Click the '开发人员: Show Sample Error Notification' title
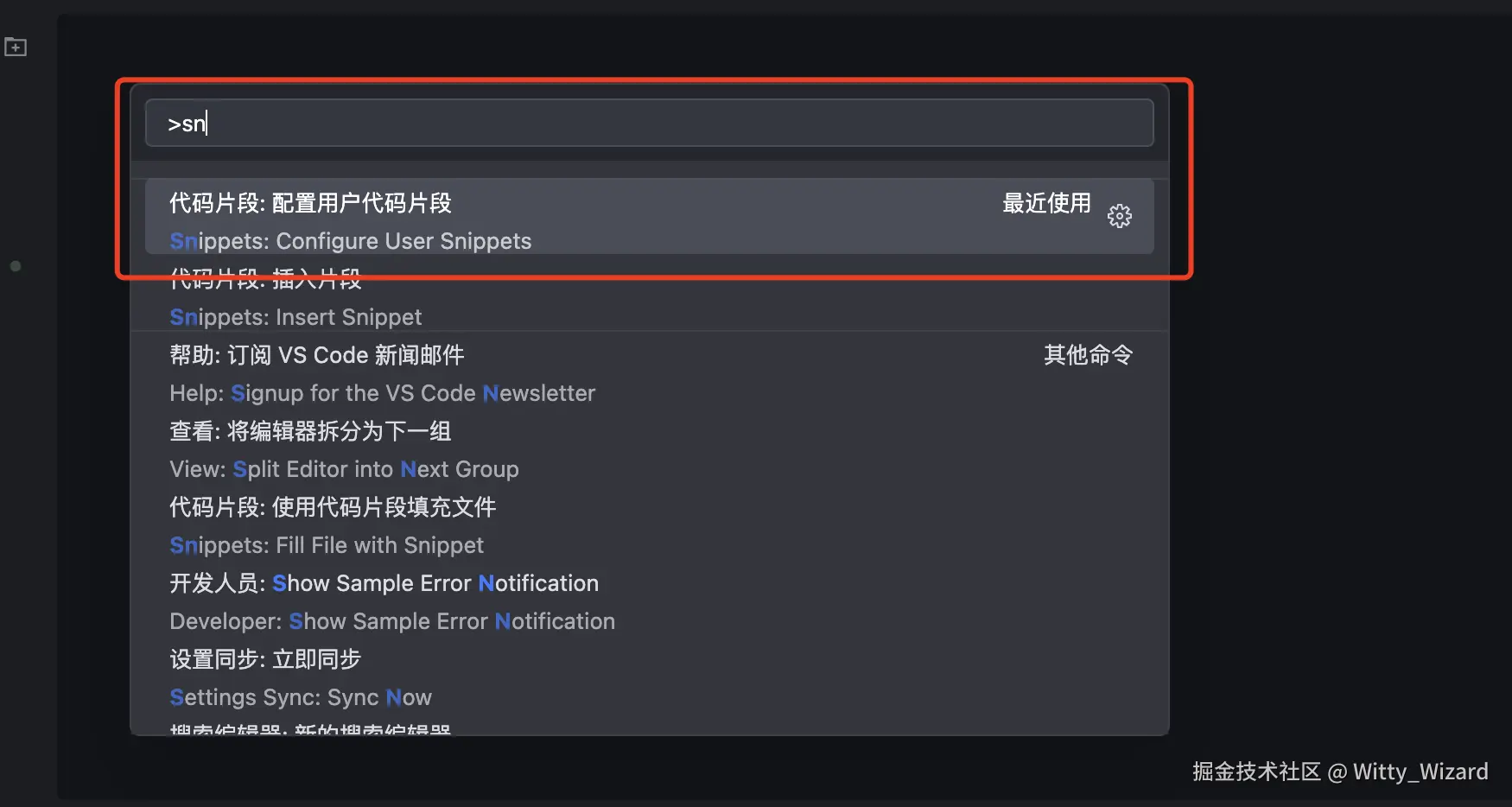1512x807 pixels. click(x=384, y=583)
